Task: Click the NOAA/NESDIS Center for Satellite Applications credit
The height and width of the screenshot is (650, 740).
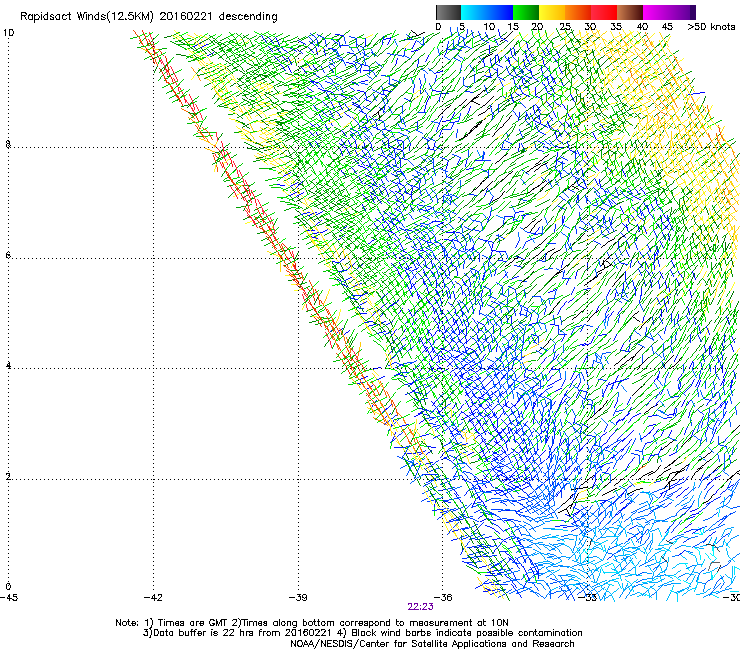Action: click(432, 644)
